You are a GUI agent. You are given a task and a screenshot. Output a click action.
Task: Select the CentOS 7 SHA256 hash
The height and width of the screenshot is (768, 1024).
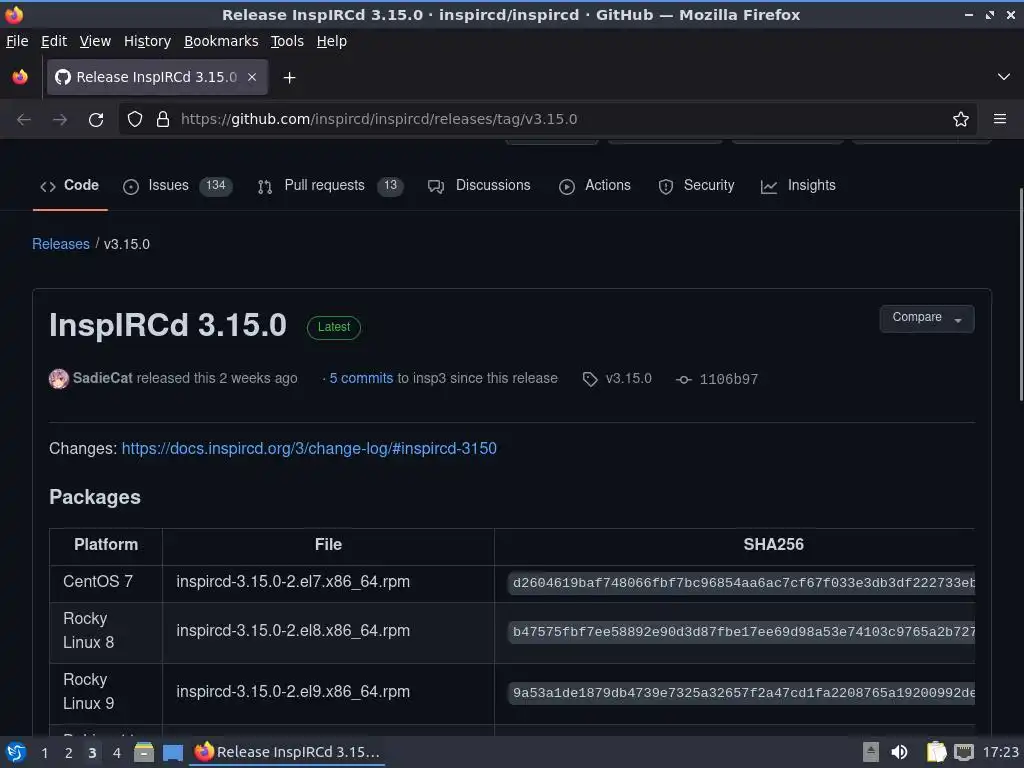pyautogui.click(x=743, y=583)
